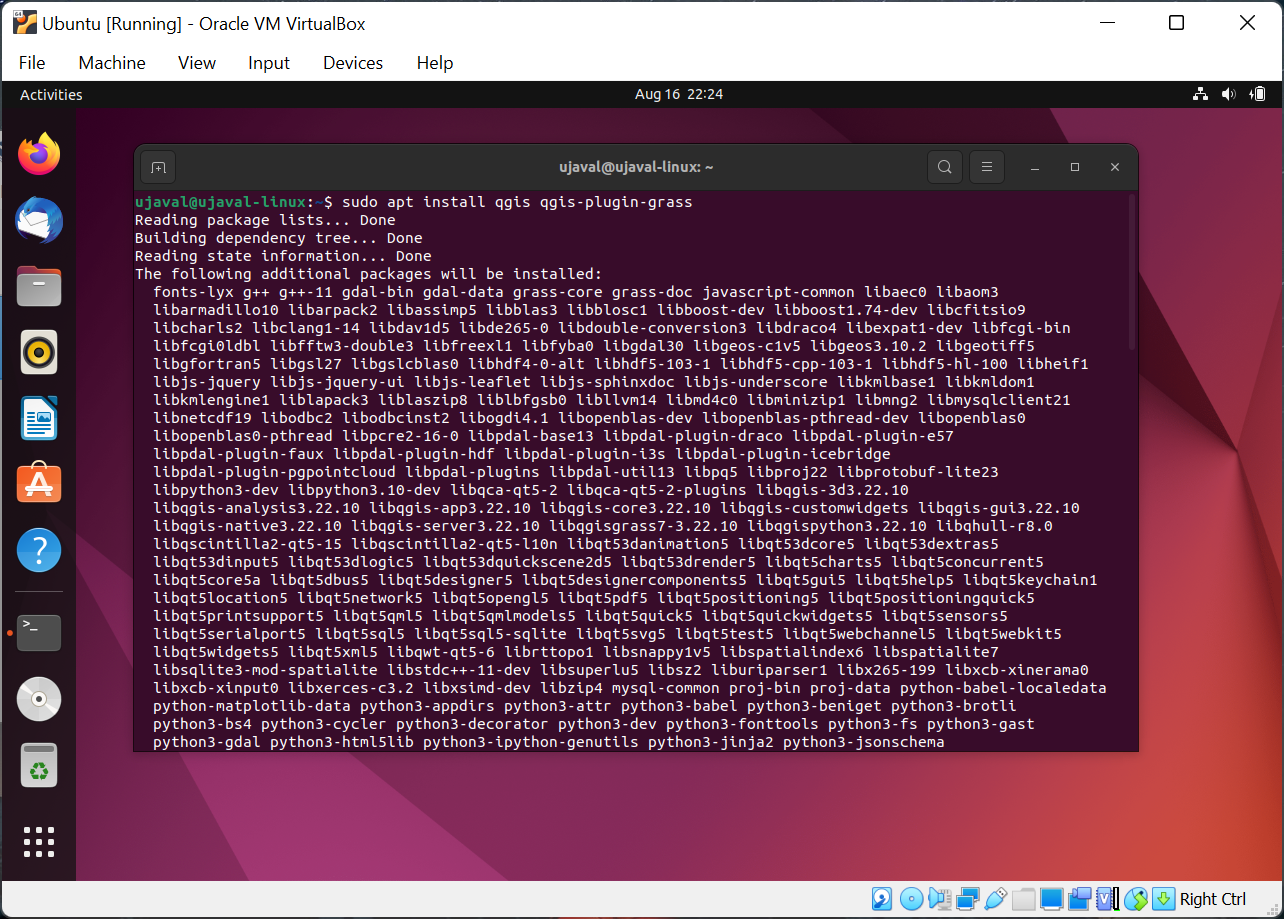Click the volume icon in Ubuntu top bar
The image size is (1284, 919).
[1229, 94]
